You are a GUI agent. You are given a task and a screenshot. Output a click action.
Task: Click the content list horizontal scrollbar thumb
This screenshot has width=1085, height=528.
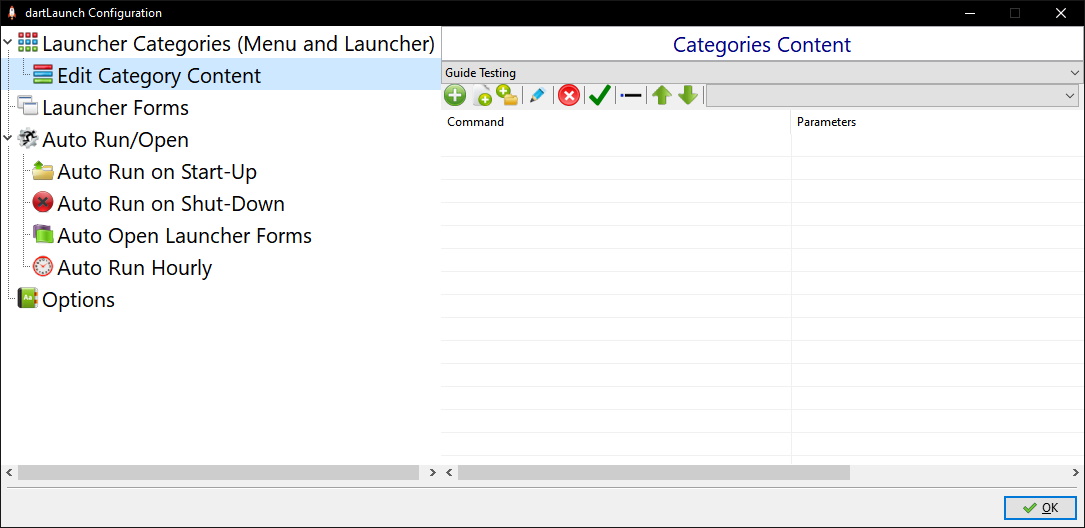tap(653, 472)
